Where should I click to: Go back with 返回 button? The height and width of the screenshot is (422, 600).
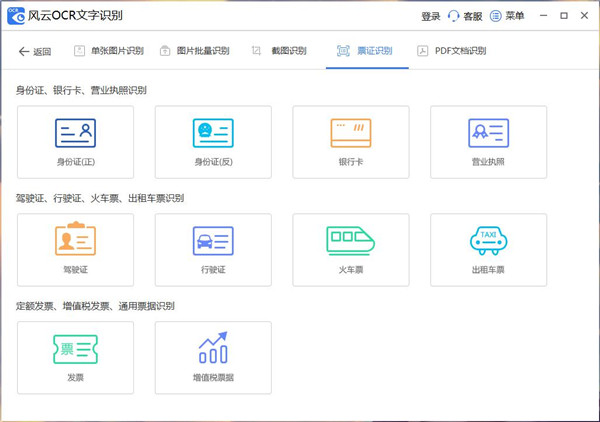click(x=35, y=51)
